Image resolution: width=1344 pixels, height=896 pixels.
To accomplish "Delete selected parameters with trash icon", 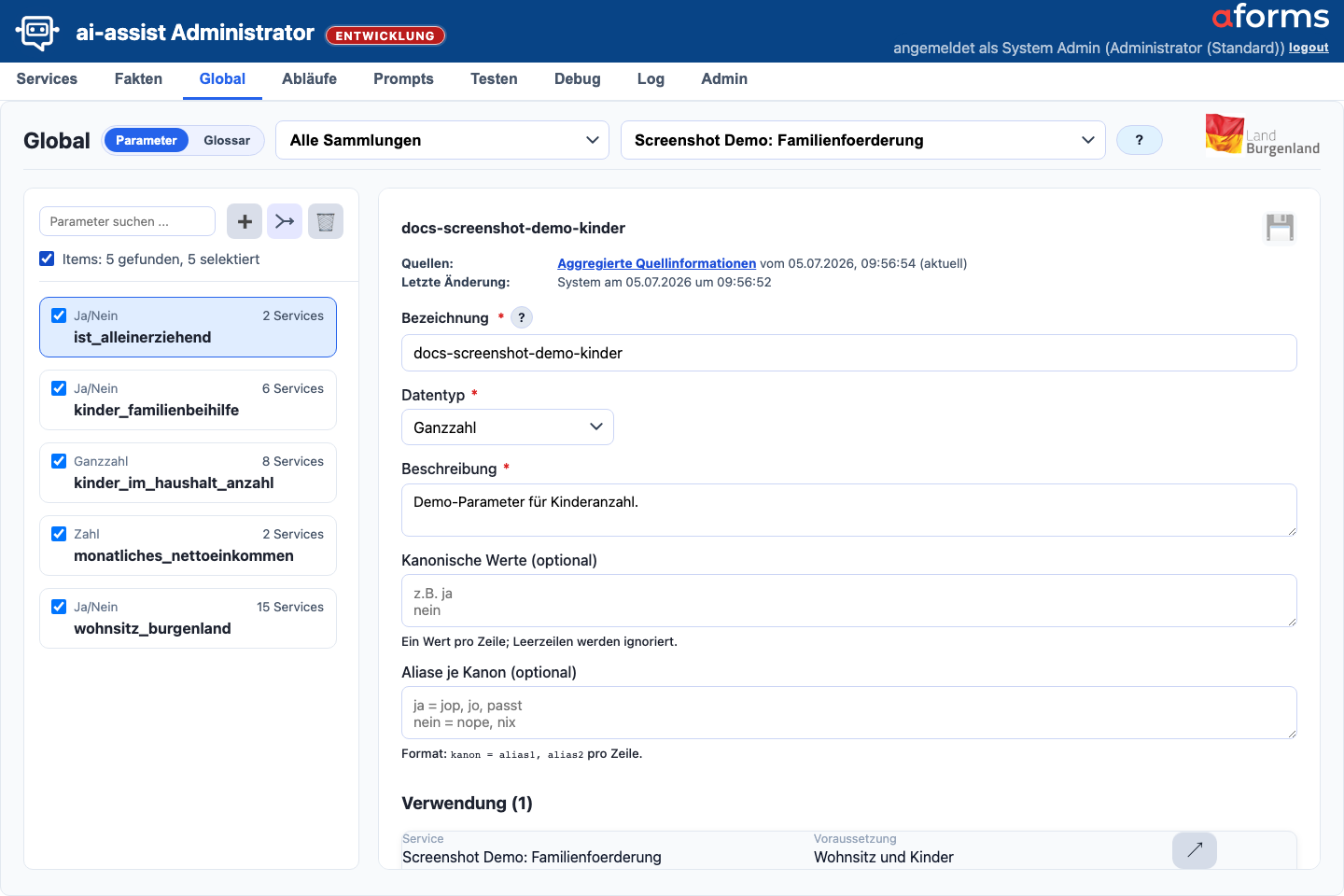I will coord(326,221).
